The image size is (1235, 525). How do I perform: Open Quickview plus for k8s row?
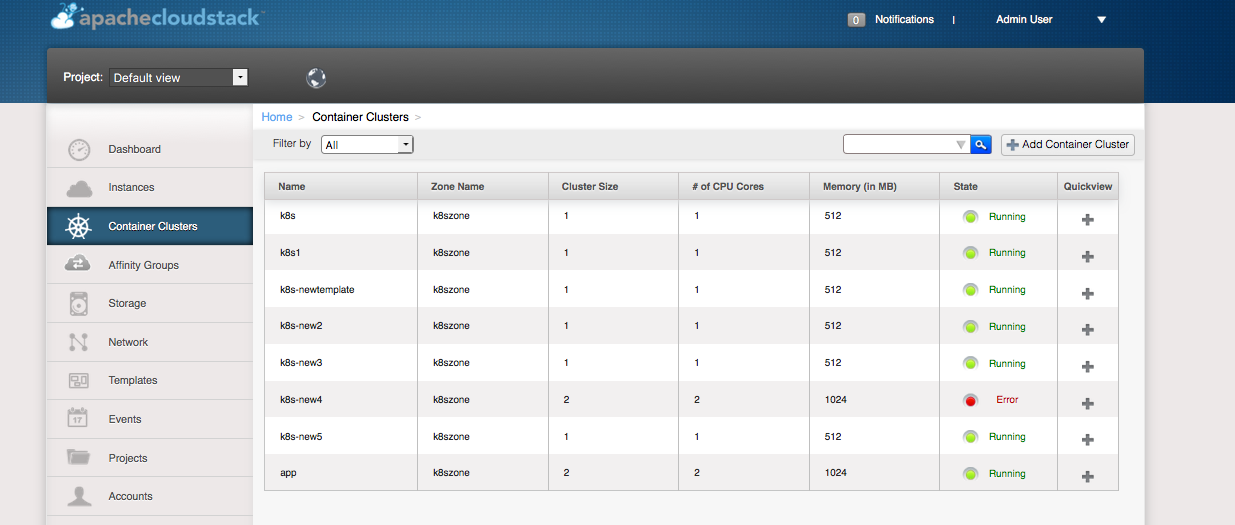[1088, 220]
